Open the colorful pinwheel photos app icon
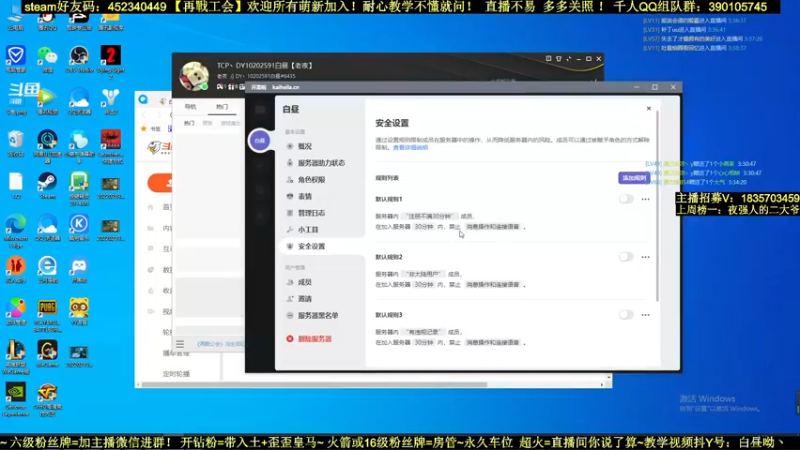 16,312
